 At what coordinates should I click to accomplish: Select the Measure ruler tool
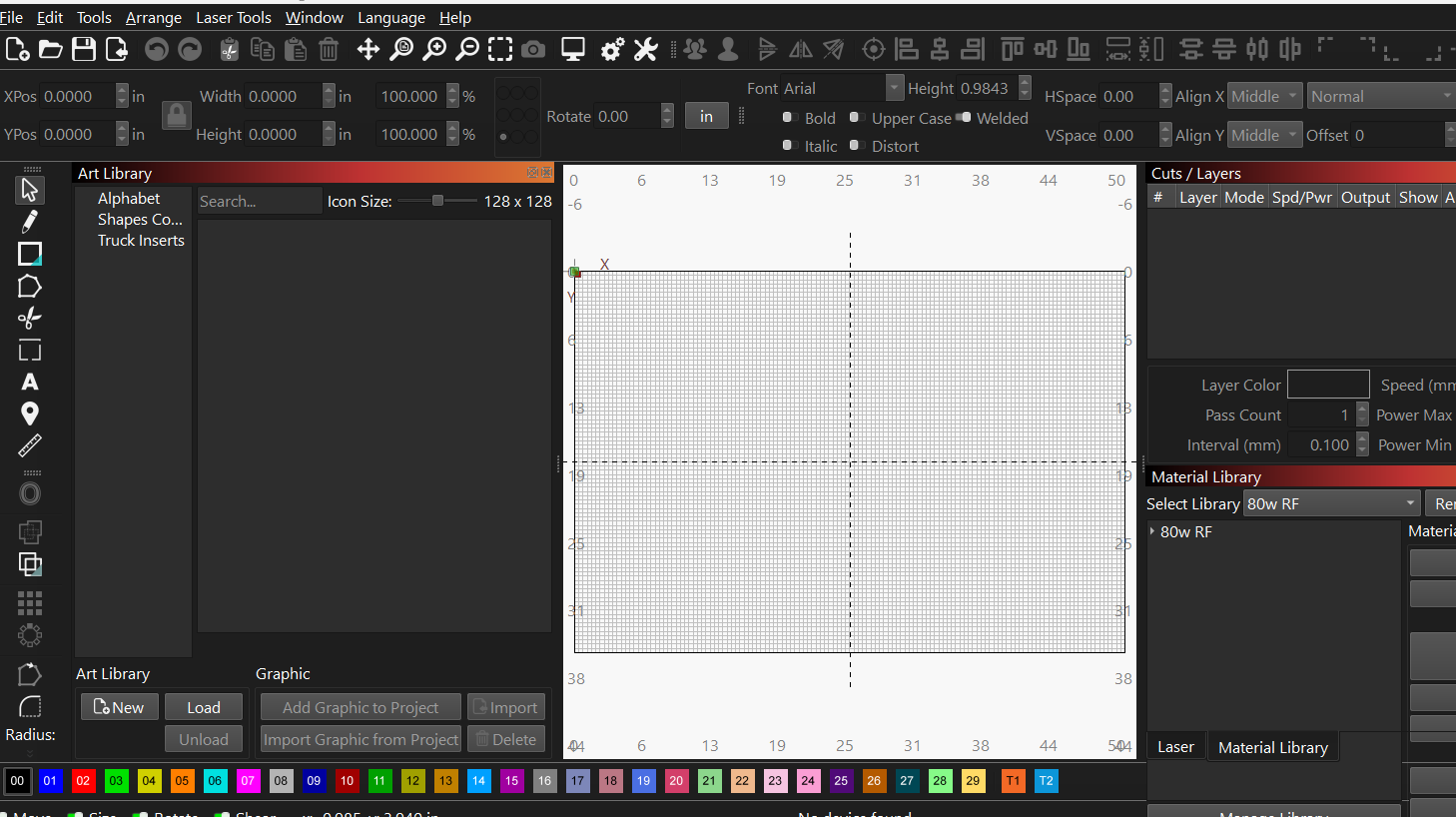[x=30, y=445]
